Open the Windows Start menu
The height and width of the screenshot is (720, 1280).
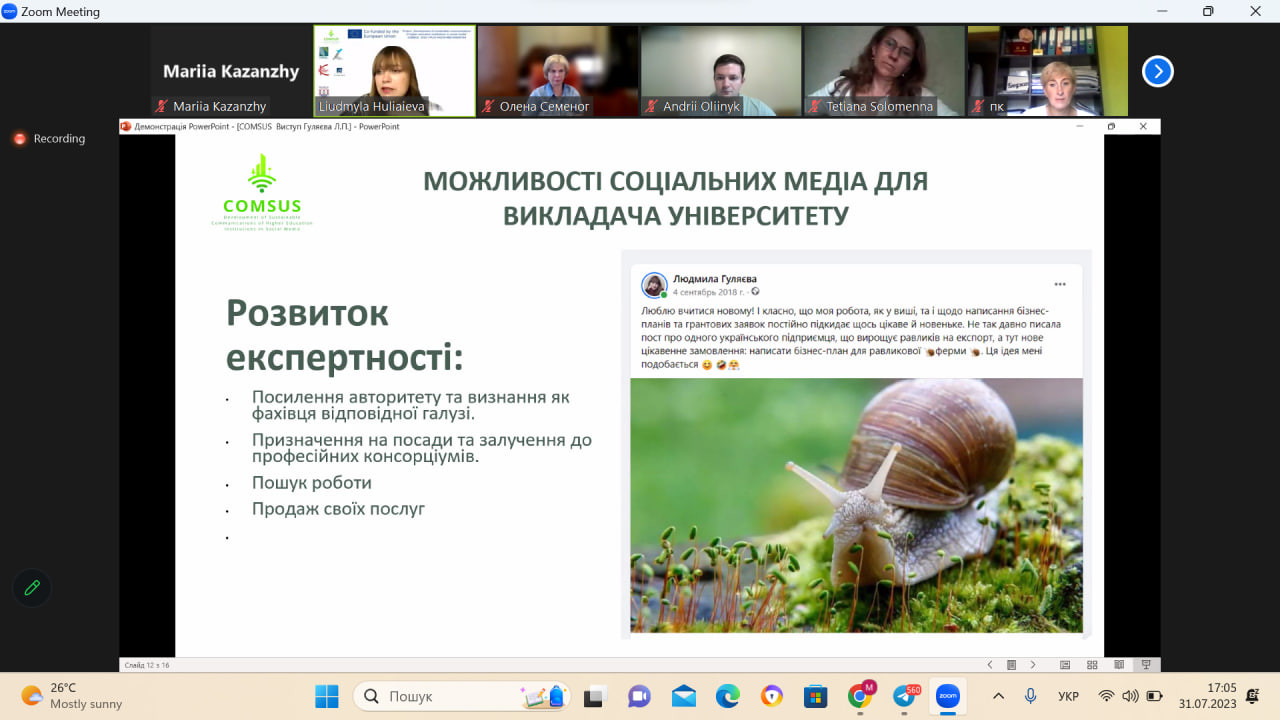[x=327, y=696]
